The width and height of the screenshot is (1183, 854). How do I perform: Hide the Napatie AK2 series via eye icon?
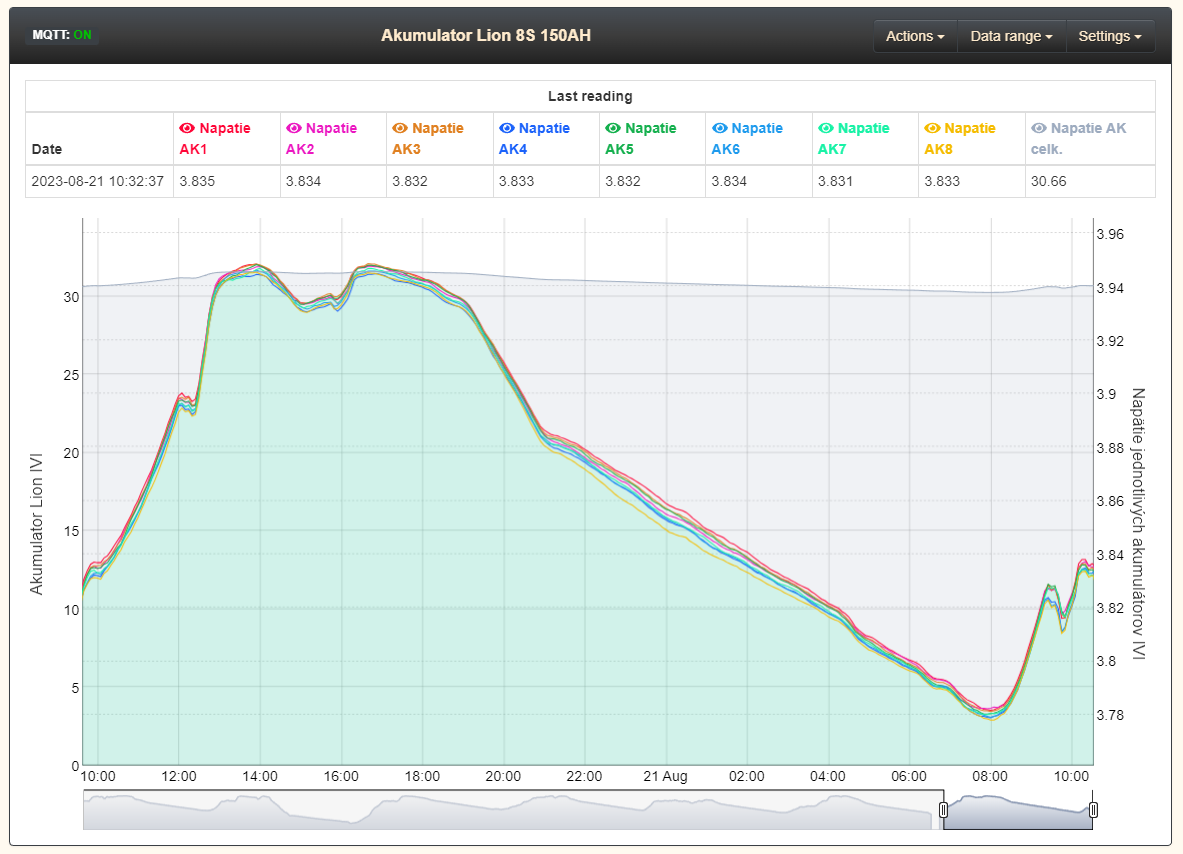(294, 128)
